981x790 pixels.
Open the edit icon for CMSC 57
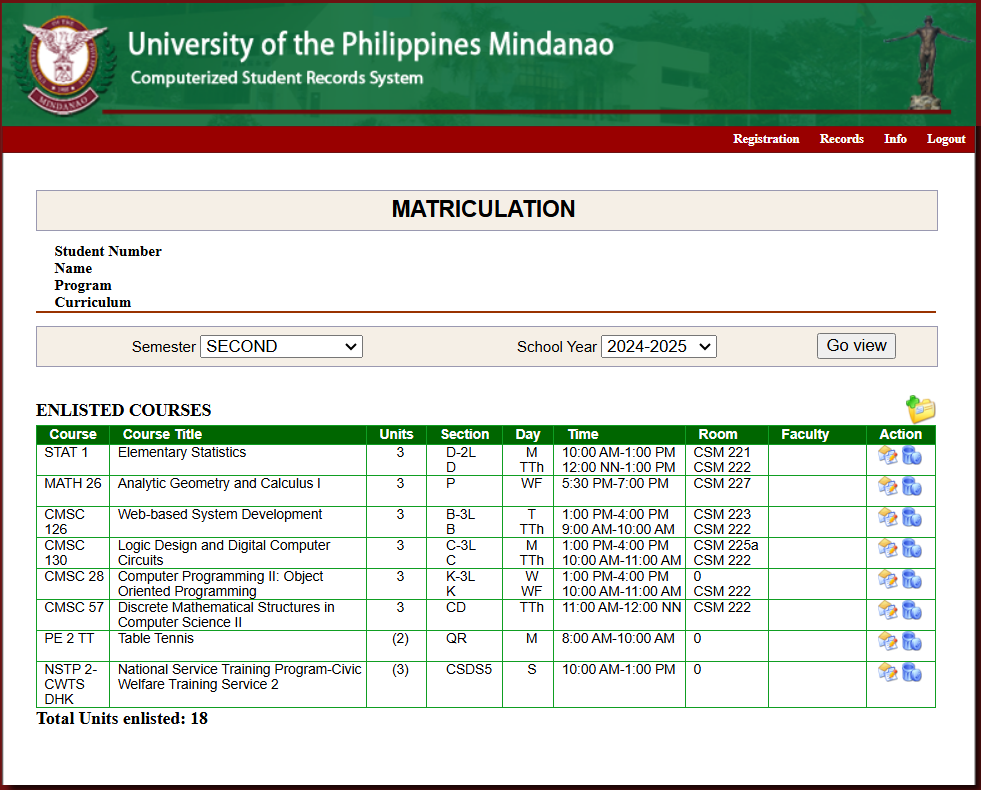click(888, 610)
